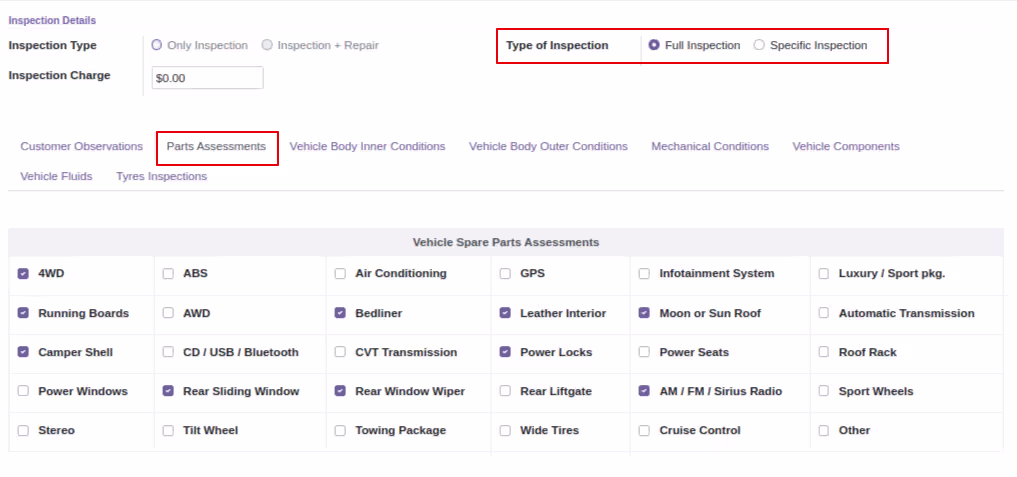Select the Only Inspection radio button
The width and height of the screenshot is (1017, 477).
pos(156,45)
